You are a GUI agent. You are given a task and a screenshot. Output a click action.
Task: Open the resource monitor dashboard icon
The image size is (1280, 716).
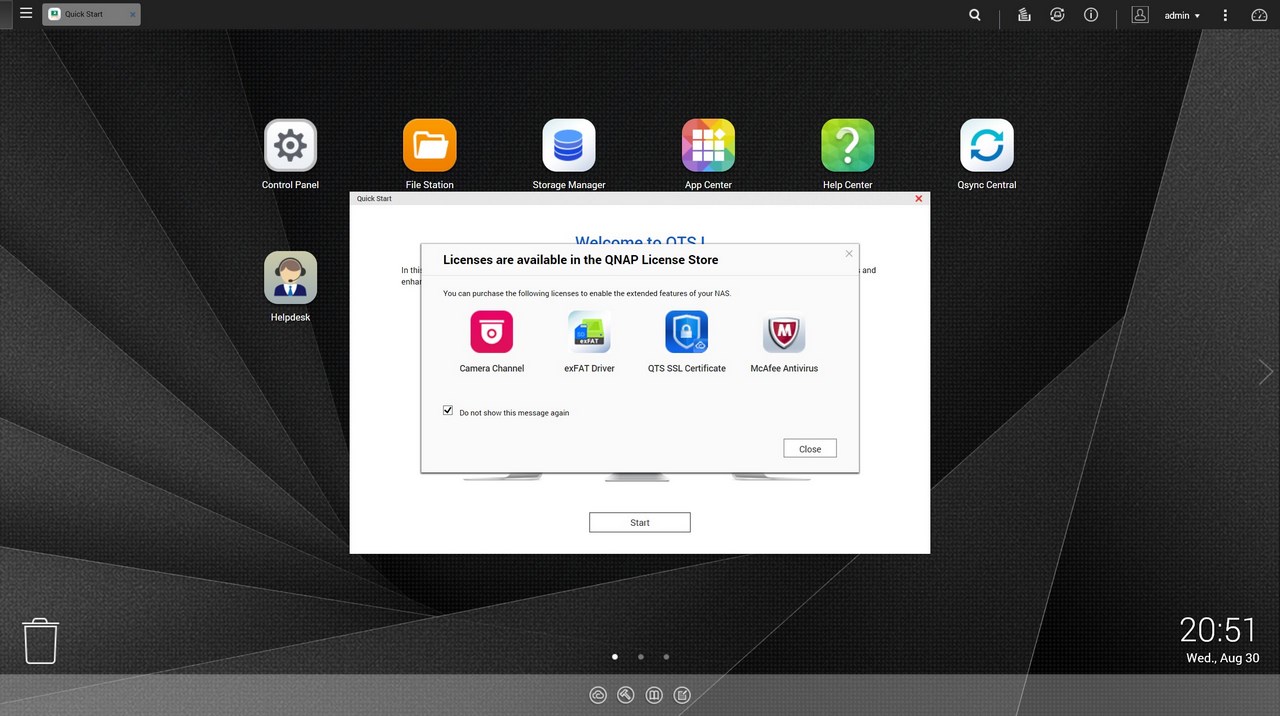(1259, 15)
